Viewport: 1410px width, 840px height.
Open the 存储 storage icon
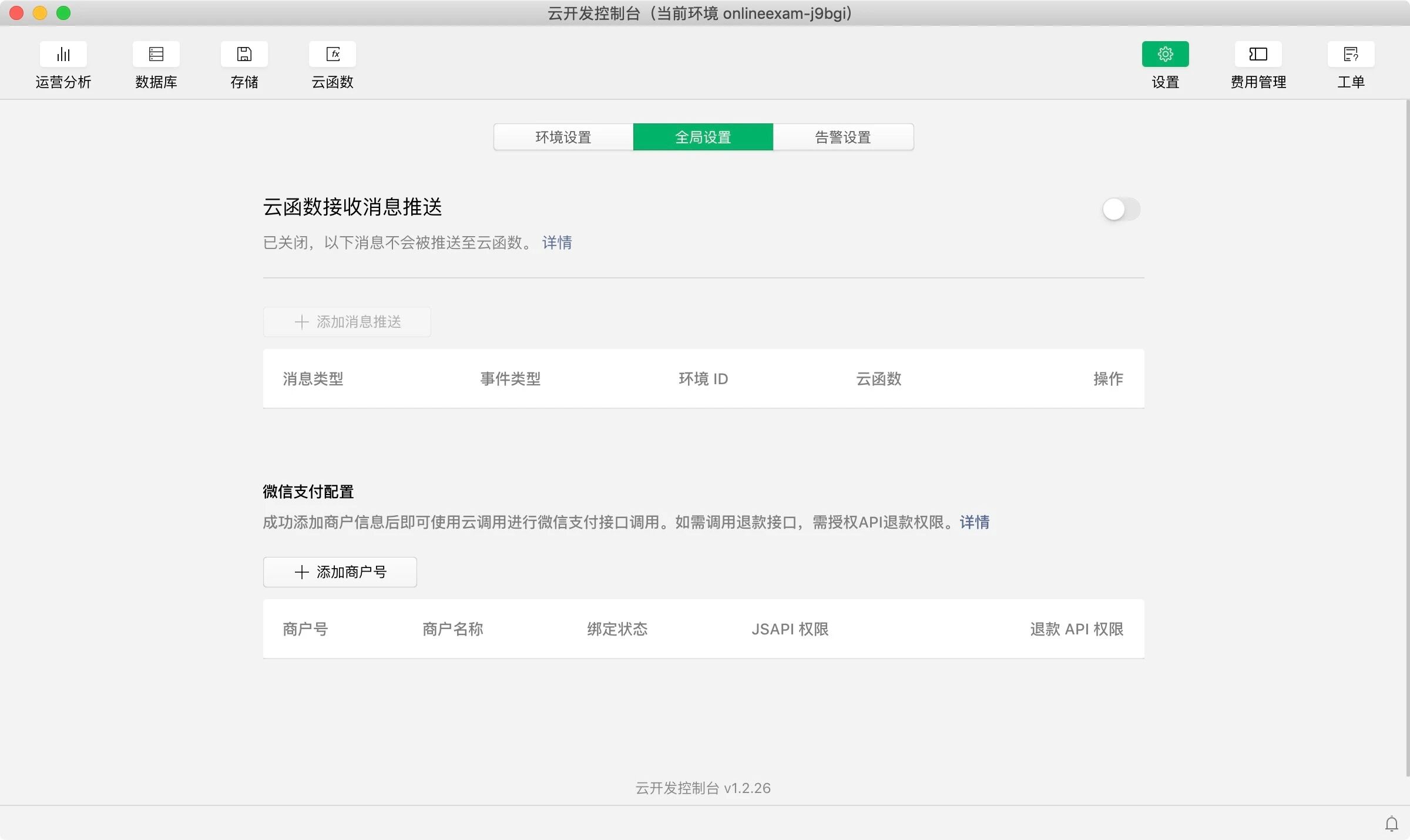click(x=244, y=55)
